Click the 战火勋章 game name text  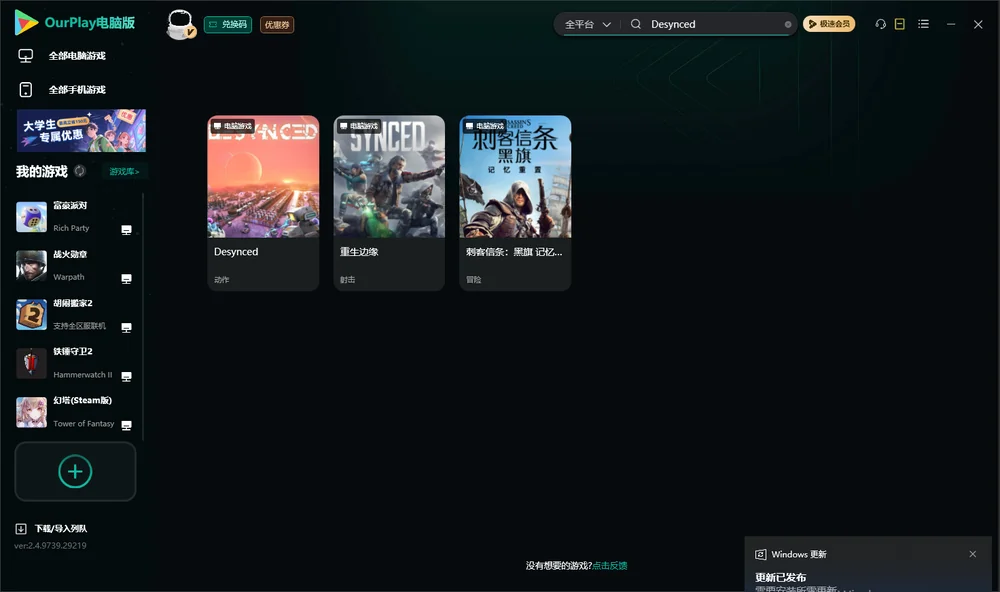pyautogui.click(x=70, y=255)
